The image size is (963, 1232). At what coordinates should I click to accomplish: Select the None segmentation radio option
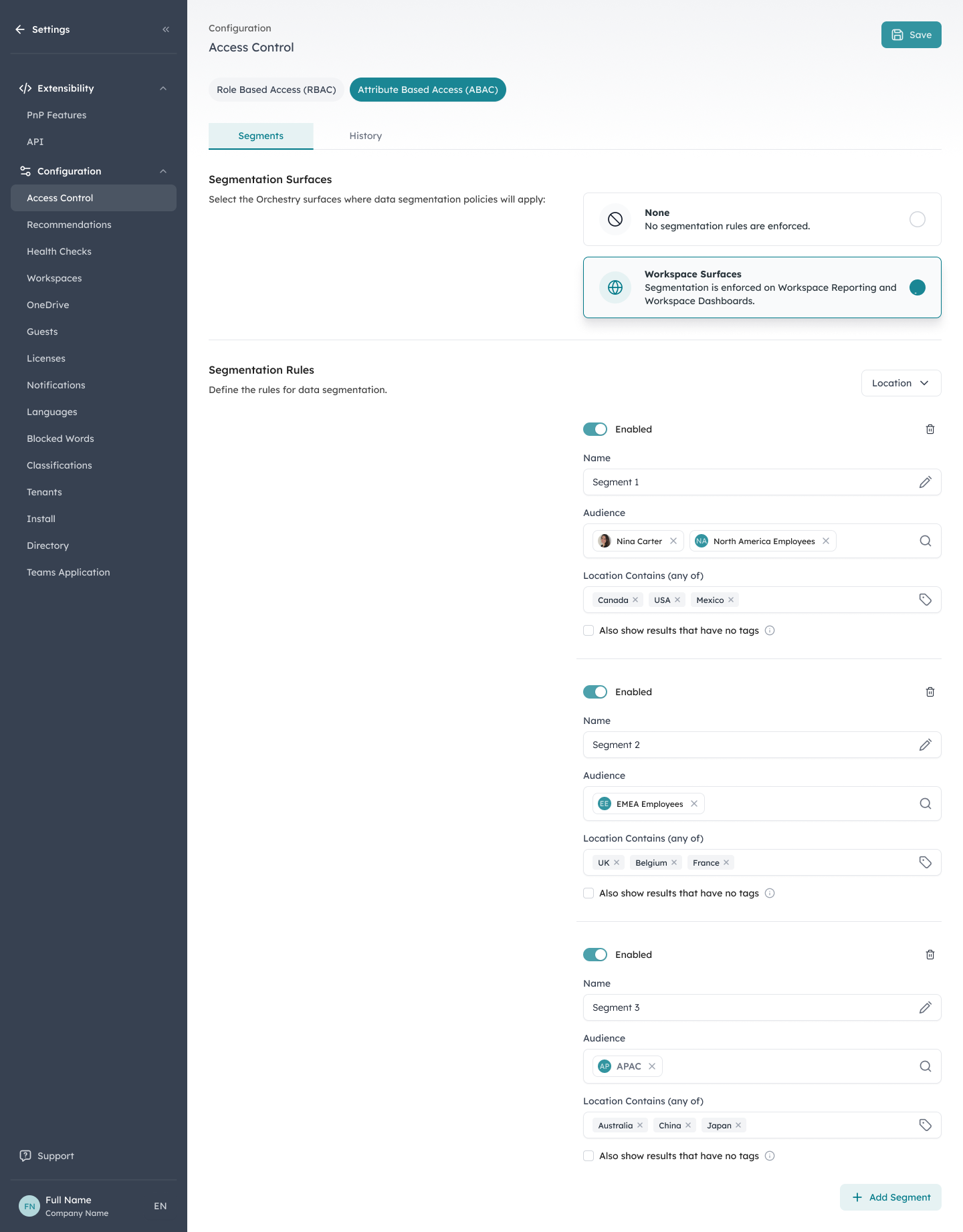918,219
